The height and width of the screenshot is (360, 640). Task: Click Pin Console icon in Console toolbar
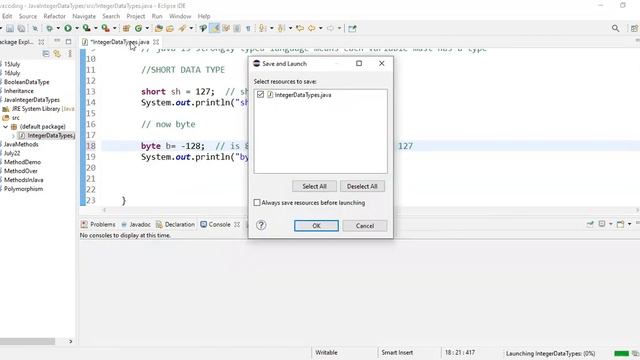click(590, 224)
